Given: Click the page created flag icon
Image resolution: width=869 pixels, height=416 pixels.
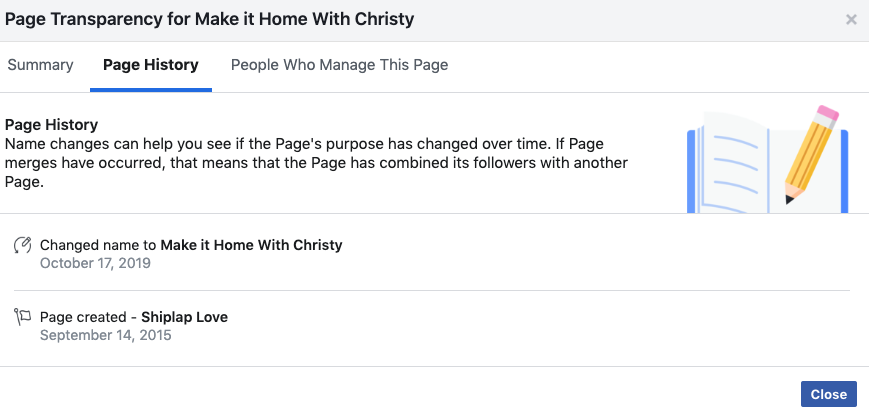Looking at the screenshot, I should coord(22,317).
